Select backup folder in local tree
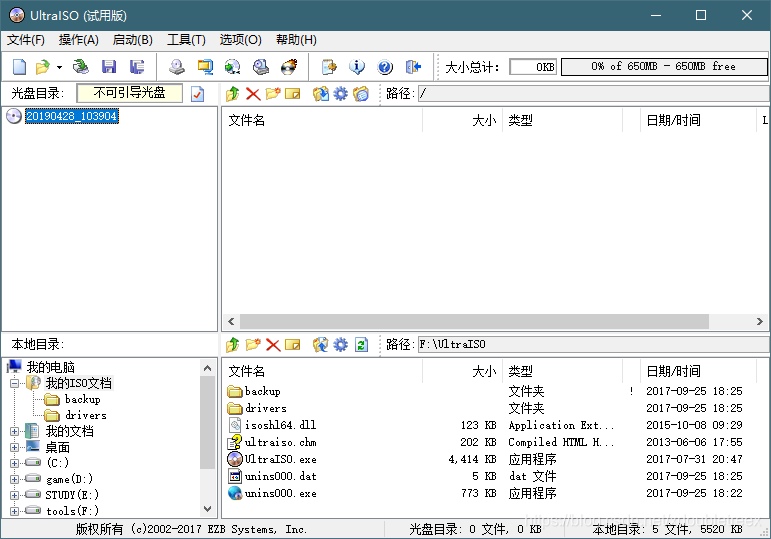Viewport: 771px width, 539px height. click(x=83, y=399)
